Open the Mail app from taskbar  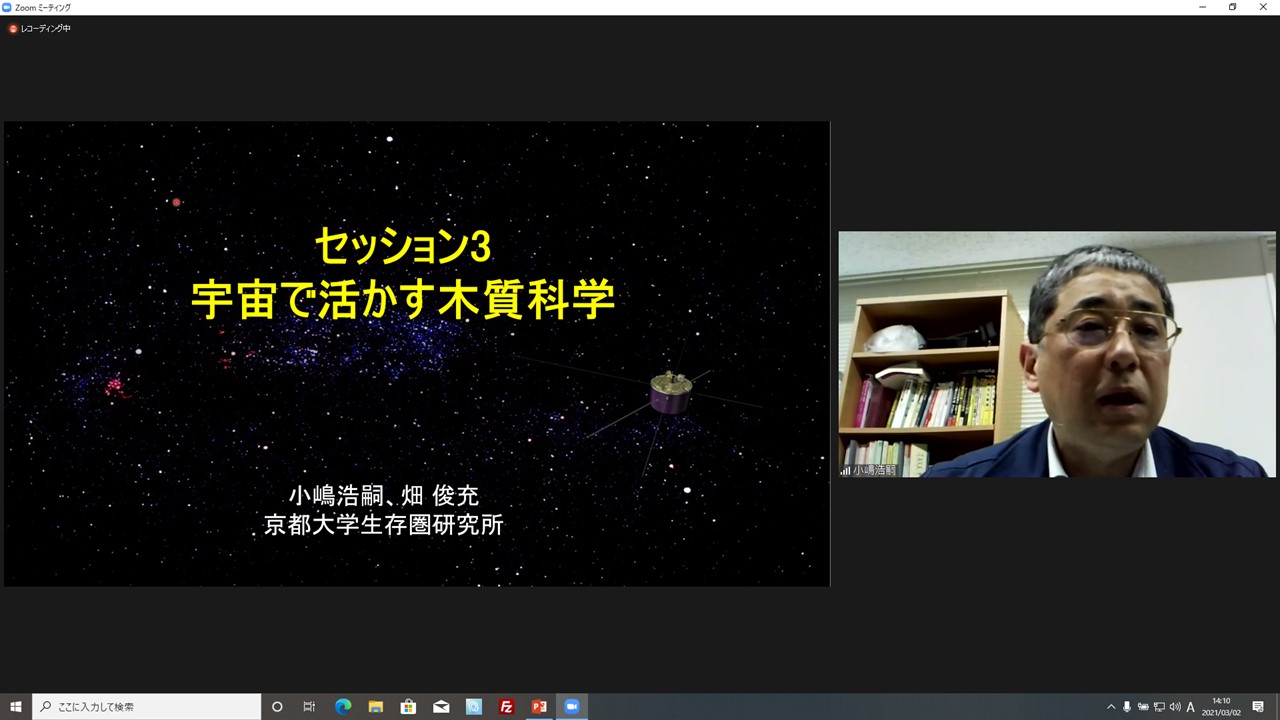[441, 707]
